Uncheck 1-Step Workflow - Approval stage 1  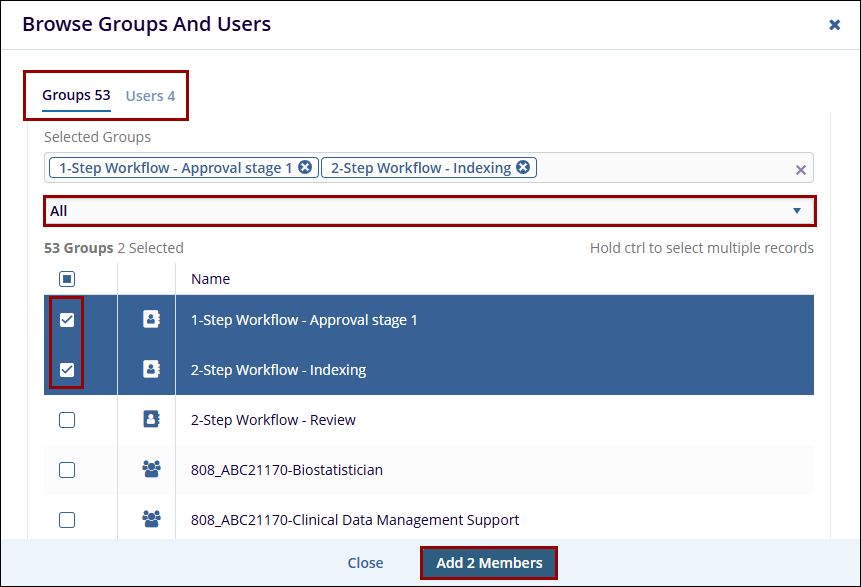pyautogui.click(x=67, y=320)
